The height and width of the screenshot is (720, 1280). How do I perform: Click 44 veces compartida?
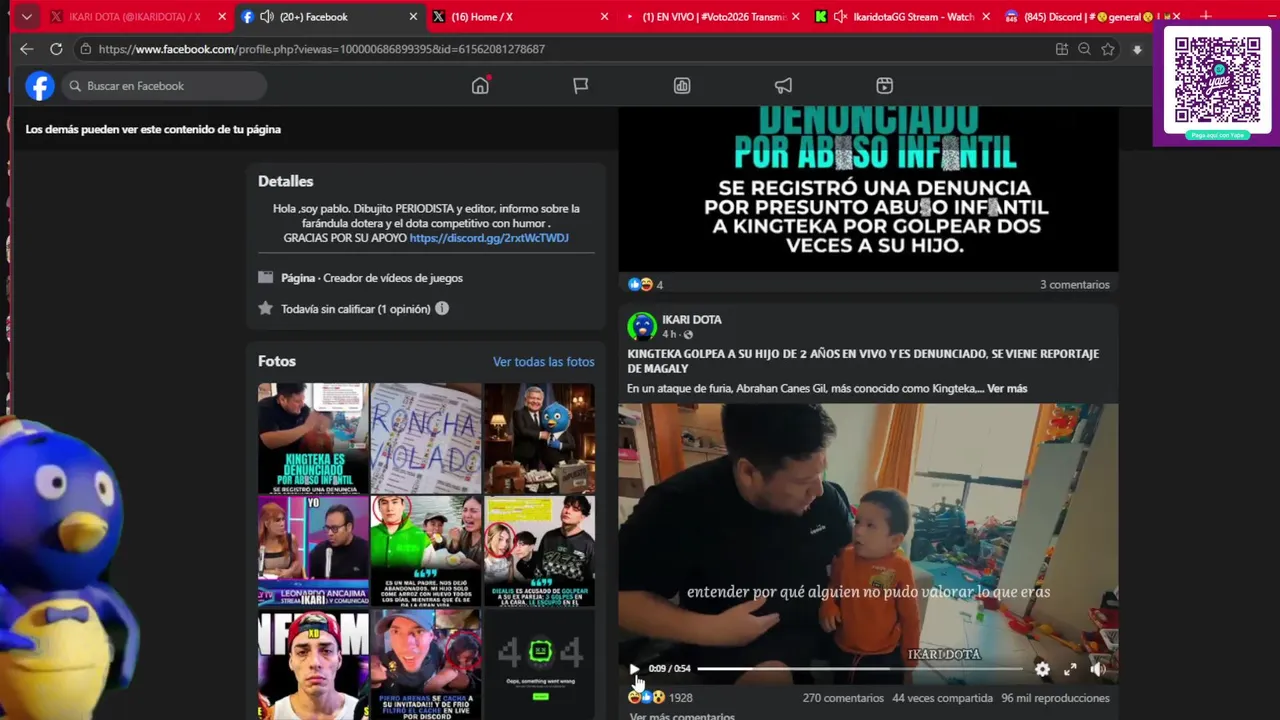click(x=942, y=698)
